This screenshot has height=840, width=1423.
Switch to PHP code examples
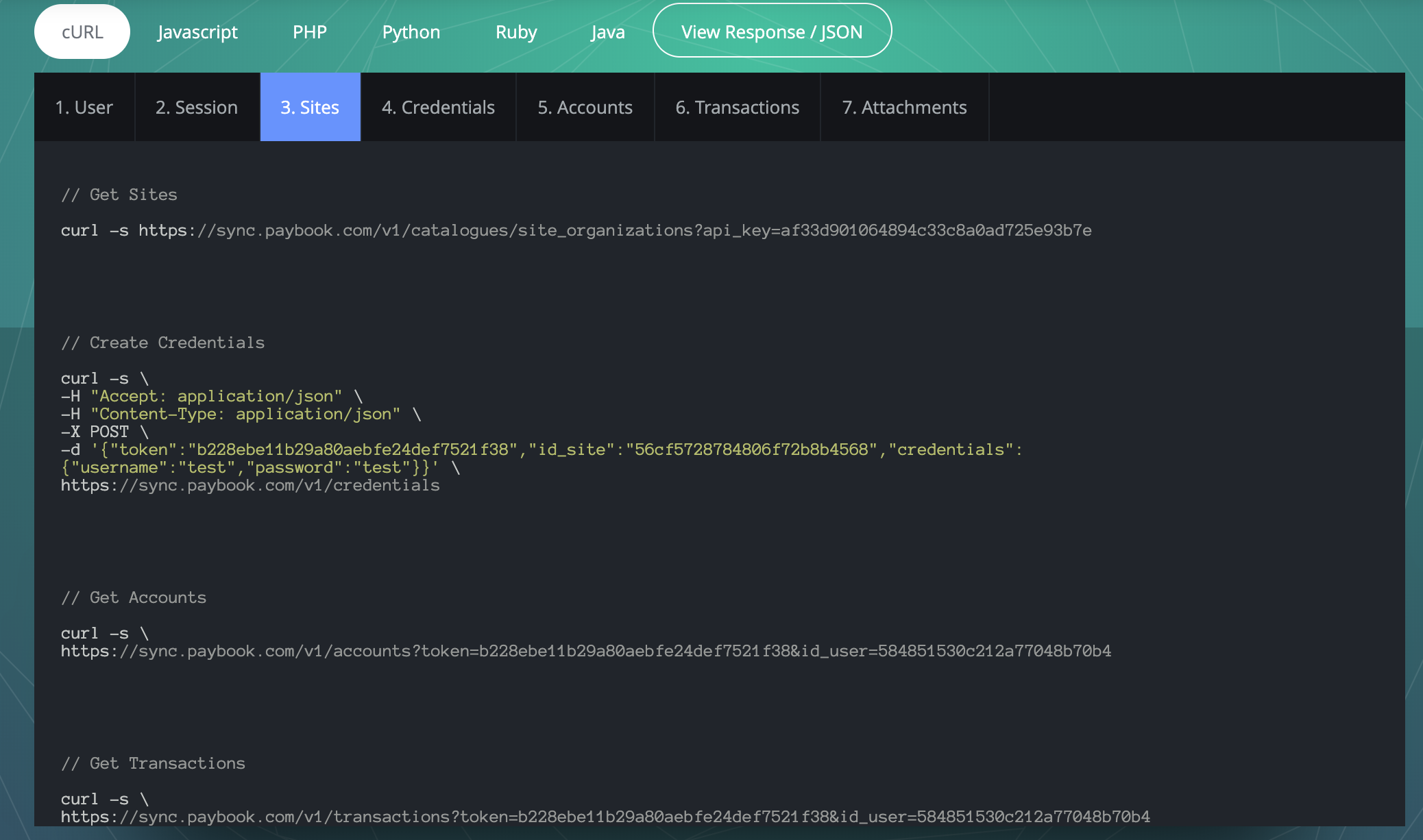click(310, 32)
